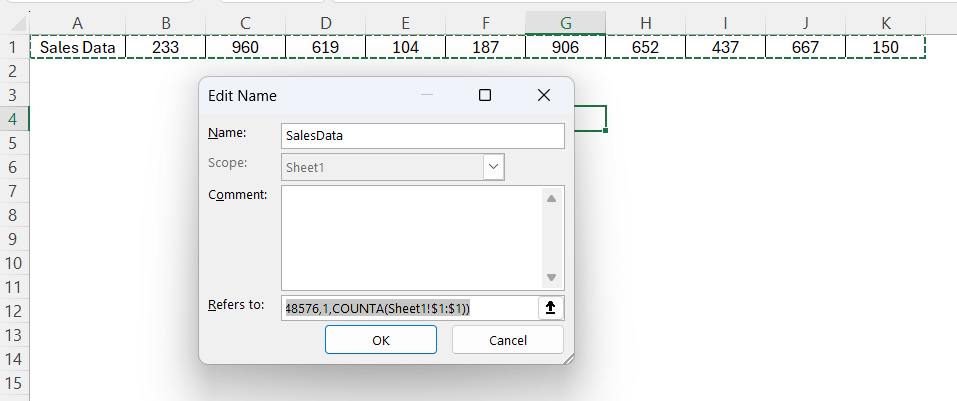Click row 7 header

(x=14, y=190)
